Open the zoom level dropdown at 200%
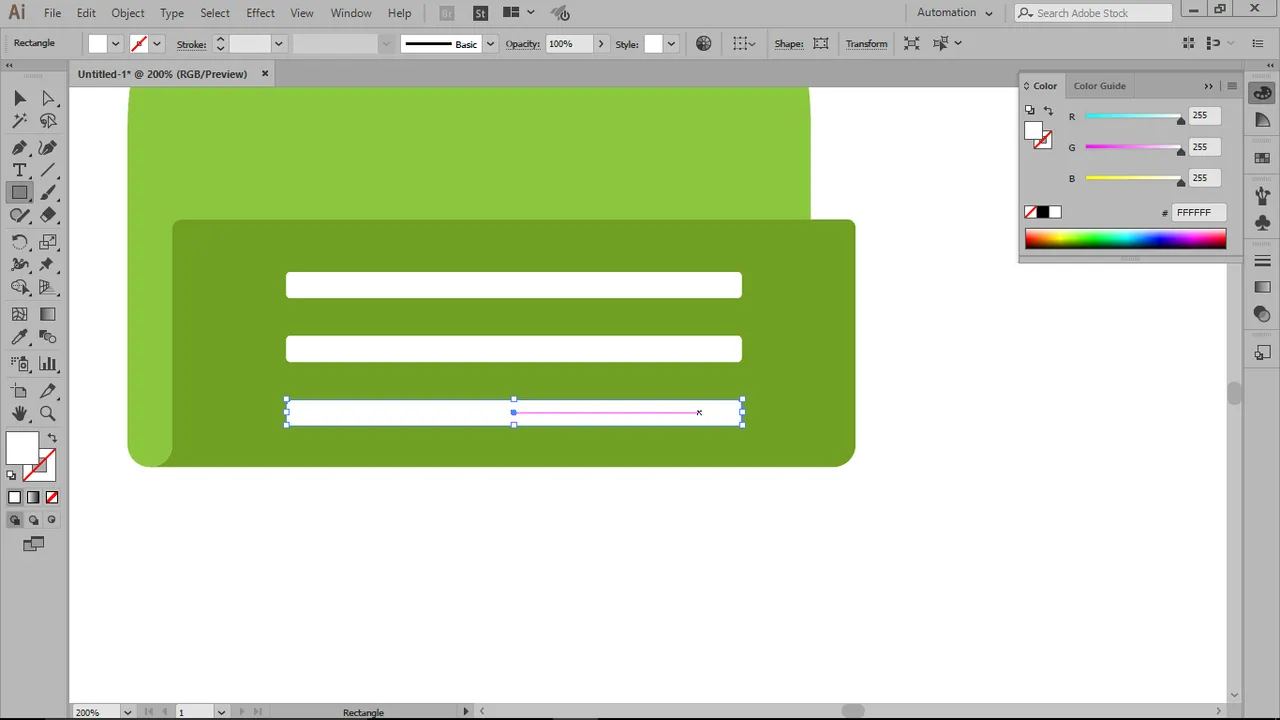1280x720 pixels. coord(127,712)
